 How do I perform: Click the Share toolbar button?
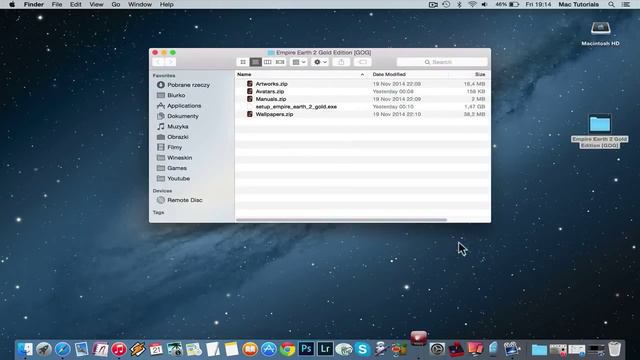point(341,62)
